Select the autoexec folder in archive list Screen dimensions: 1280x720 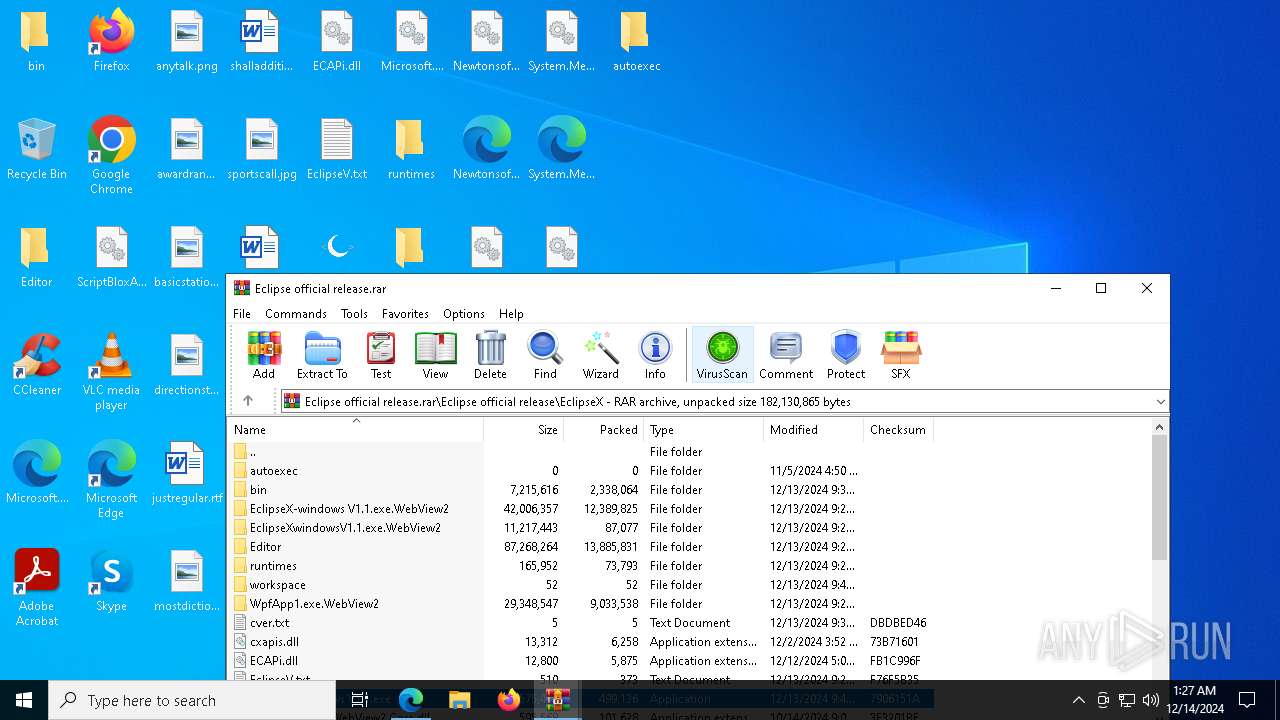pyautogui.click(x=581, y=471)
